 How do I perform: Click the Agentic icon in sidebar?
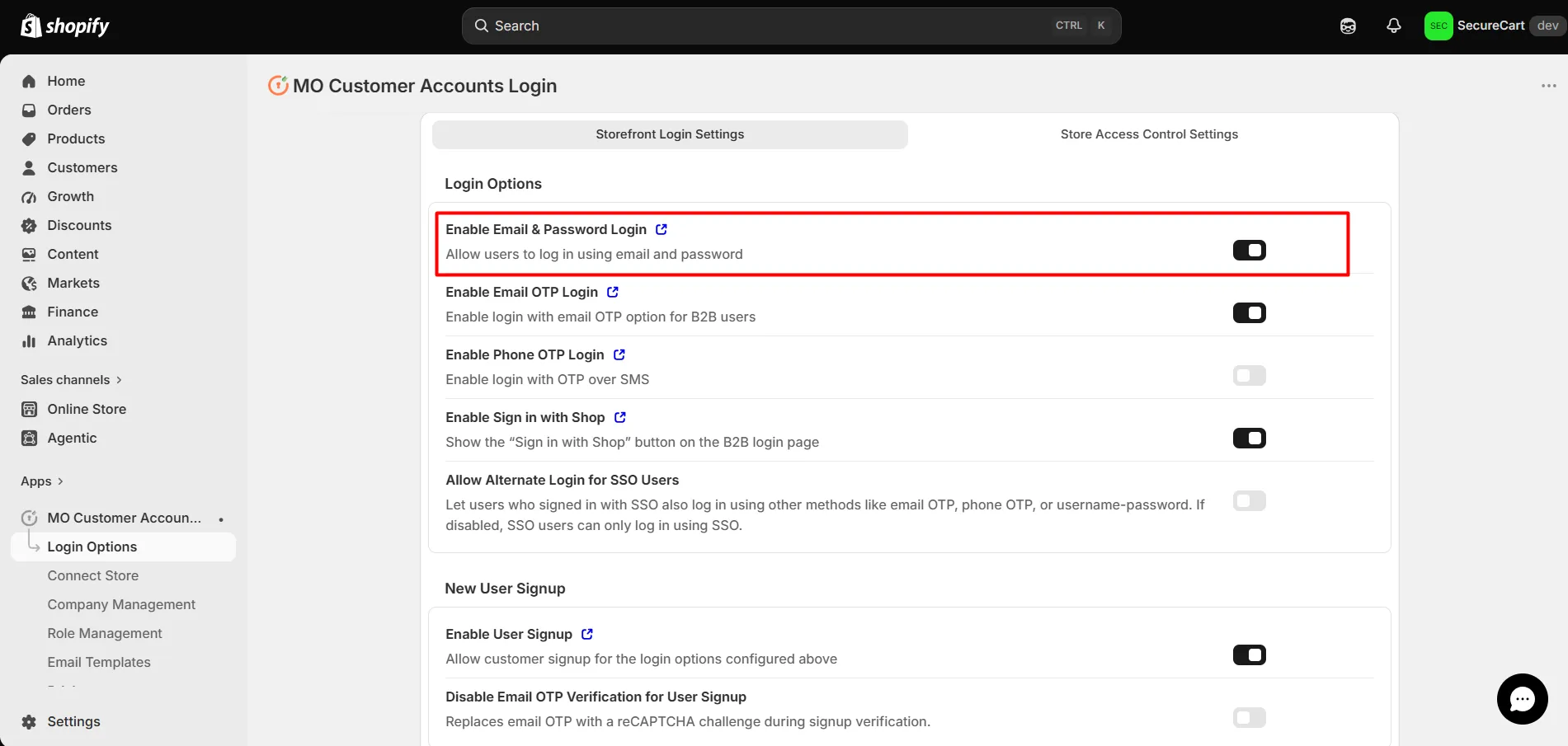(29, 438)
